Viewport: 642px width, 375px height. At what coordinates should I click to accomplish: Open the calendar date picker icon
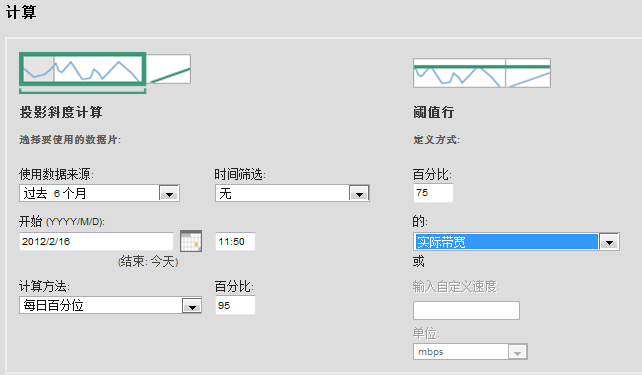pos(191,241)
